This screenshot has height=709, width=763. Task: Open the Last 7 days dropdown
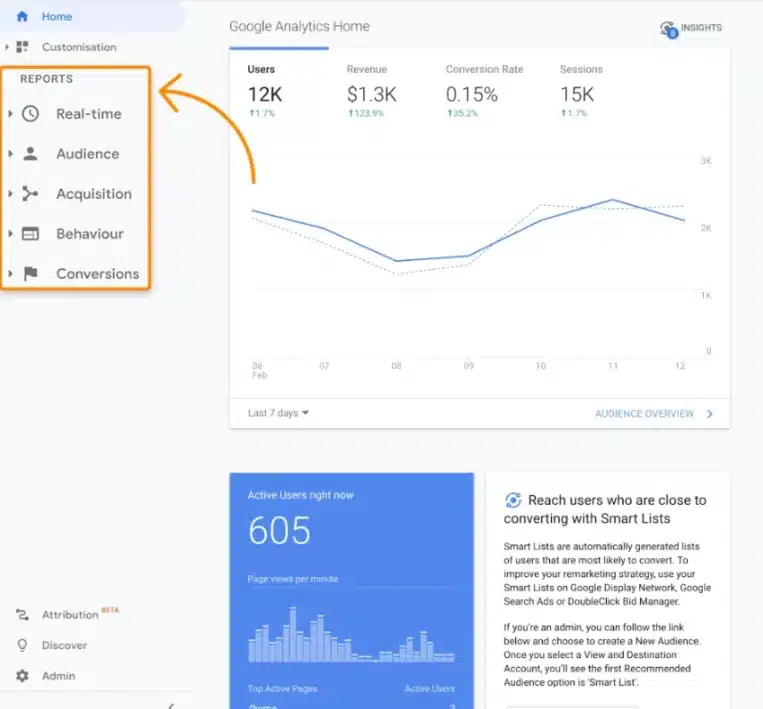(x=278, y=413)
